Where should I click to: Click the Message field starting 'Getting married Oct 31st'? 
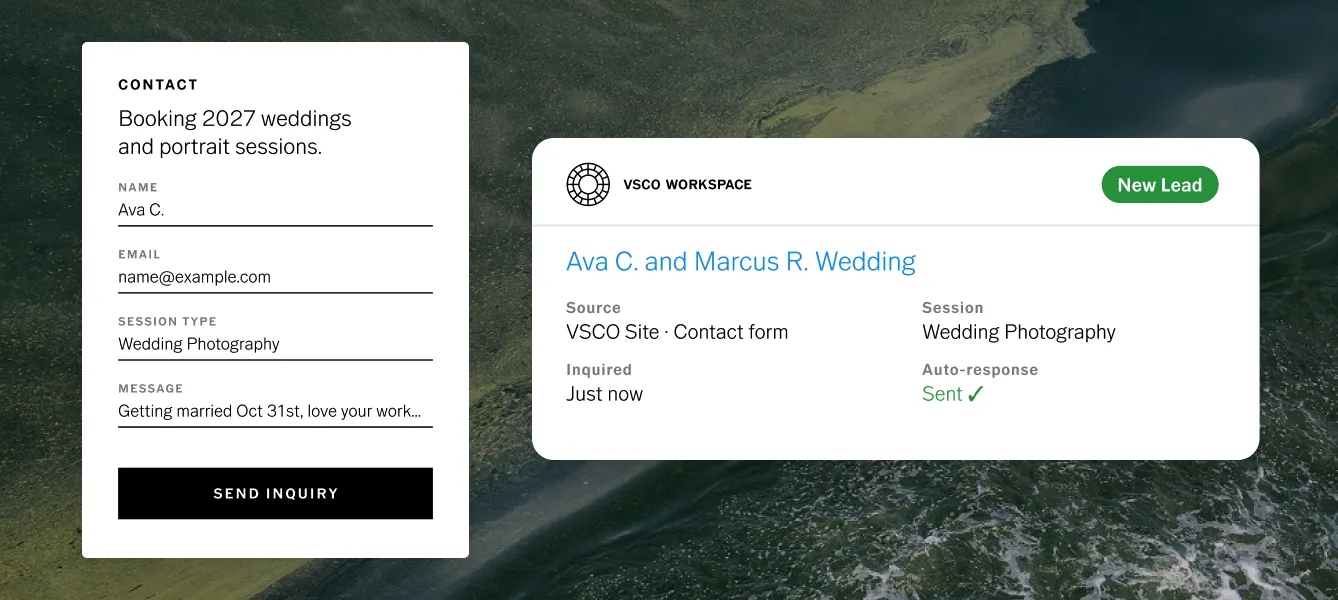(275, 411)
